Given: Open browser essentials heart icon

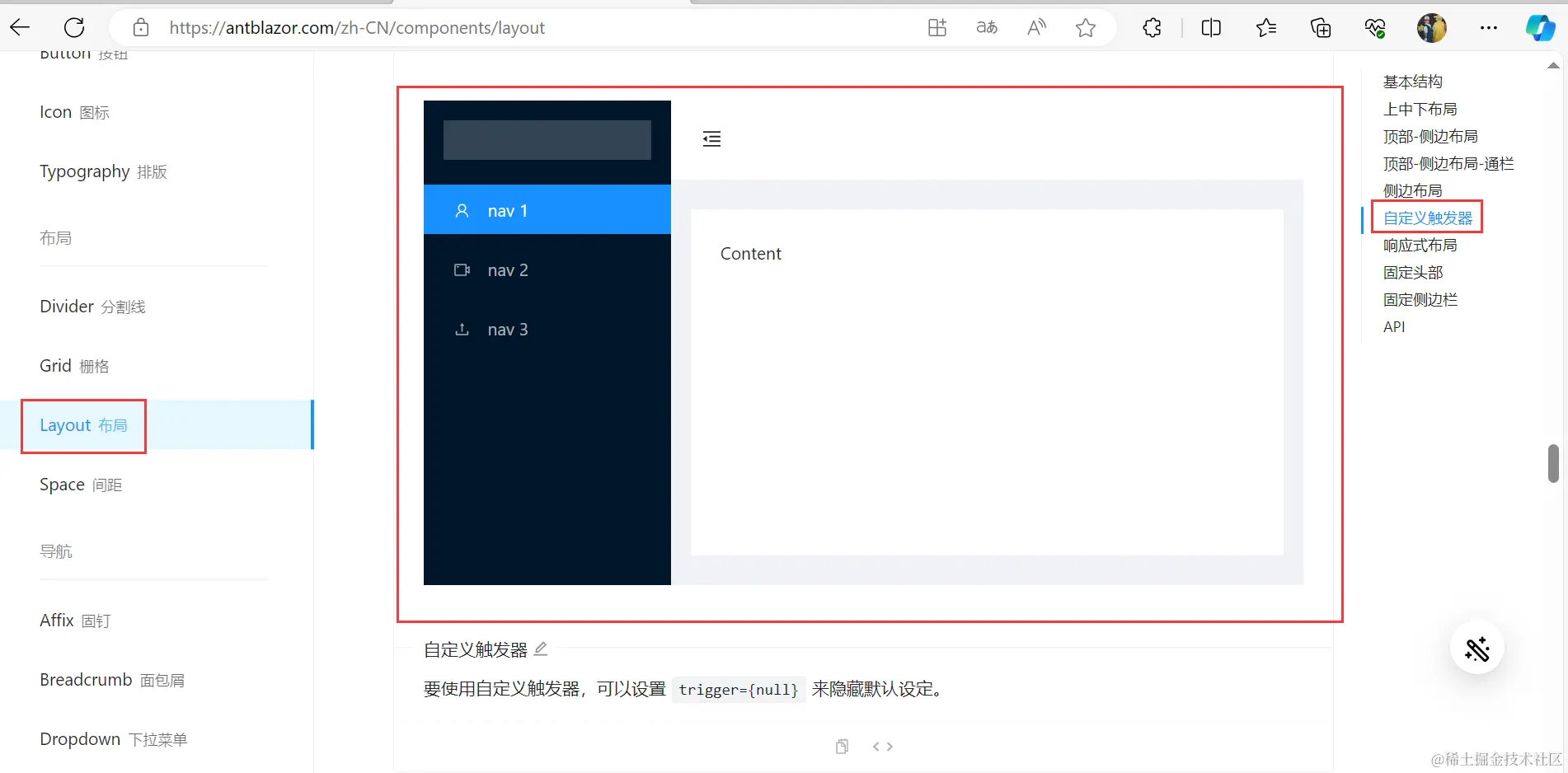Looking at the screenshot, I should point(1375,27).
